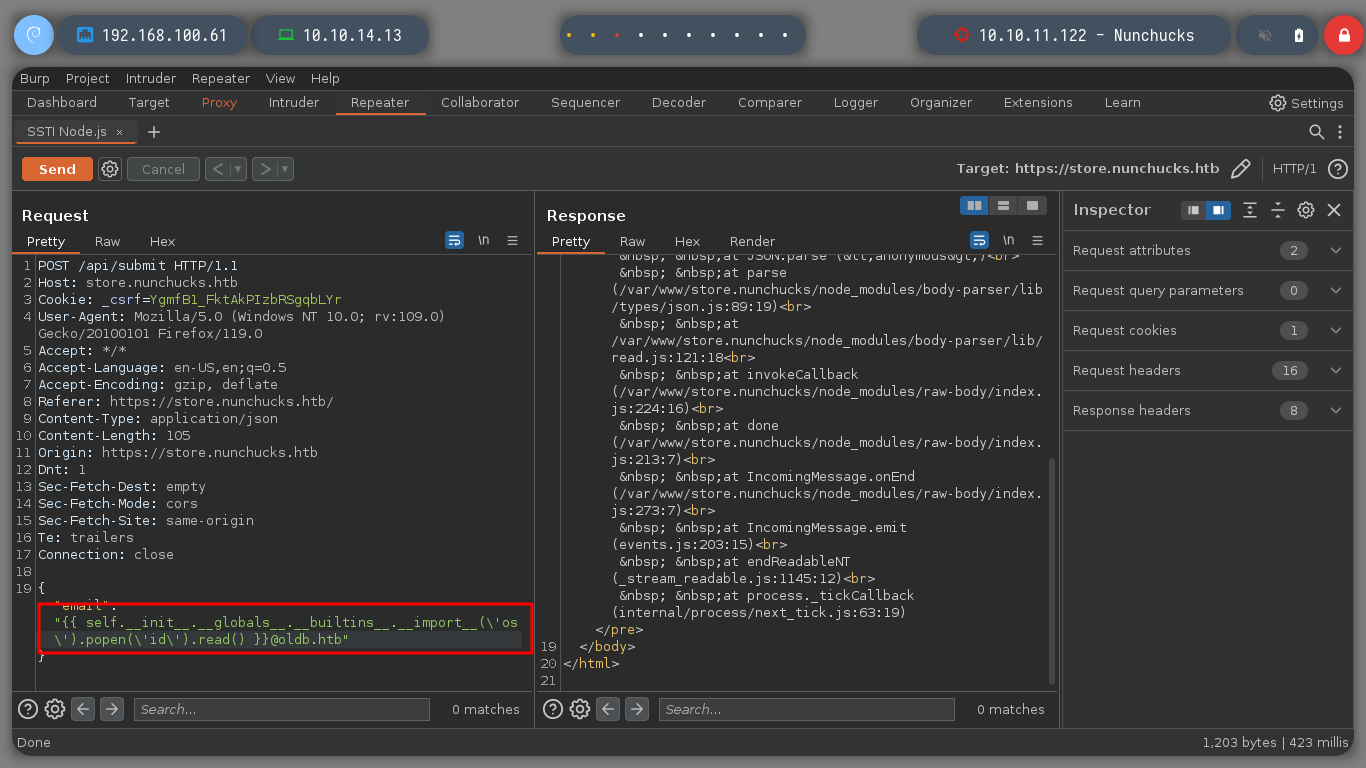Open request search settings gear
This screenshot has height=768, width=1366.
point(55,709)
